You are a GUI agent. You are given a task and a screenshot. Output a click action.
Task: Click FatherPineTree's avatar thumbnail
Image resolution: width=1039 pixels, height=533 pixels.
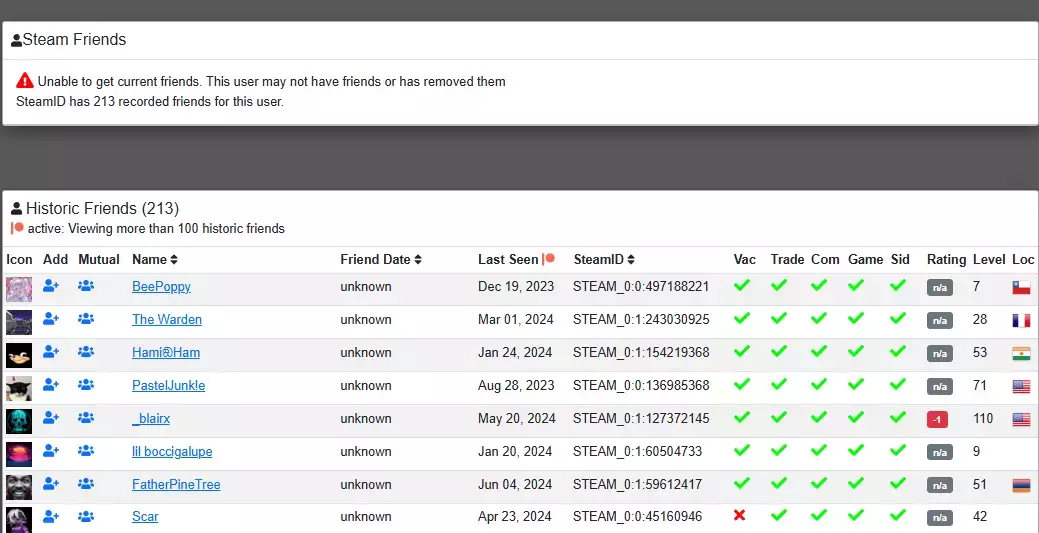coord(19,487)
